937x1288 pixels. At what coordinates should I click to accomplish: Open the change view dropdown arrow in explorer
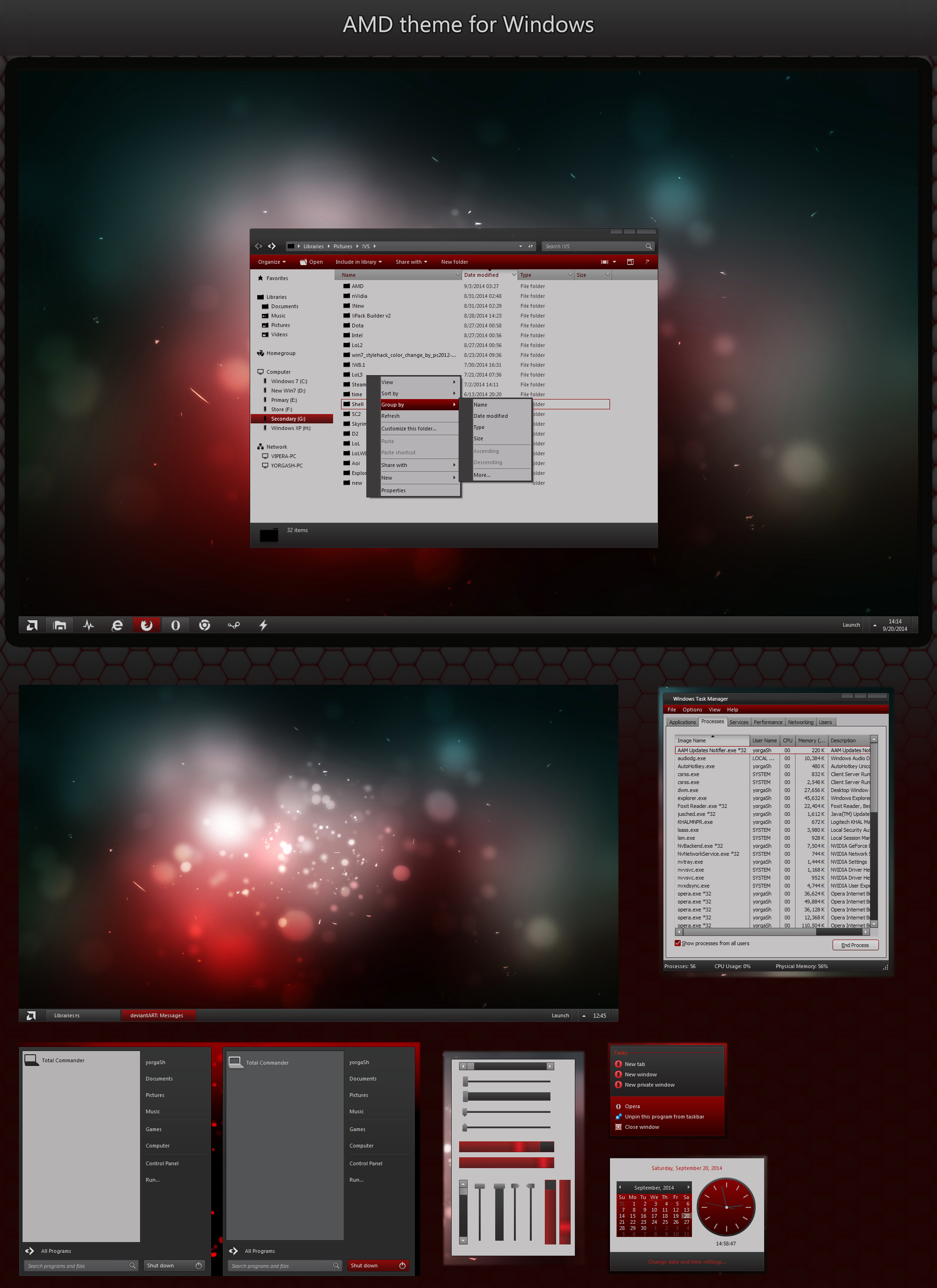614,262
